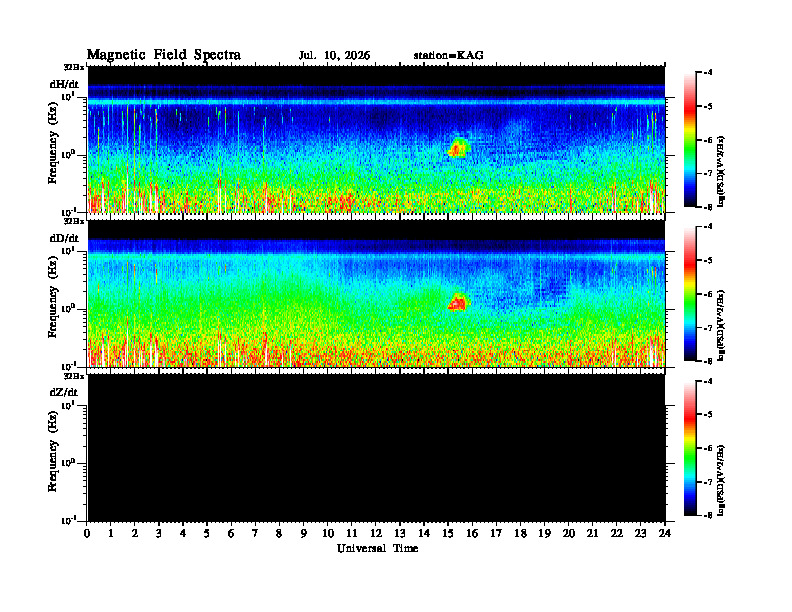792x612 pixels.
Task: Click the dZ/dt panel color bar
Action: pos(689,448)
